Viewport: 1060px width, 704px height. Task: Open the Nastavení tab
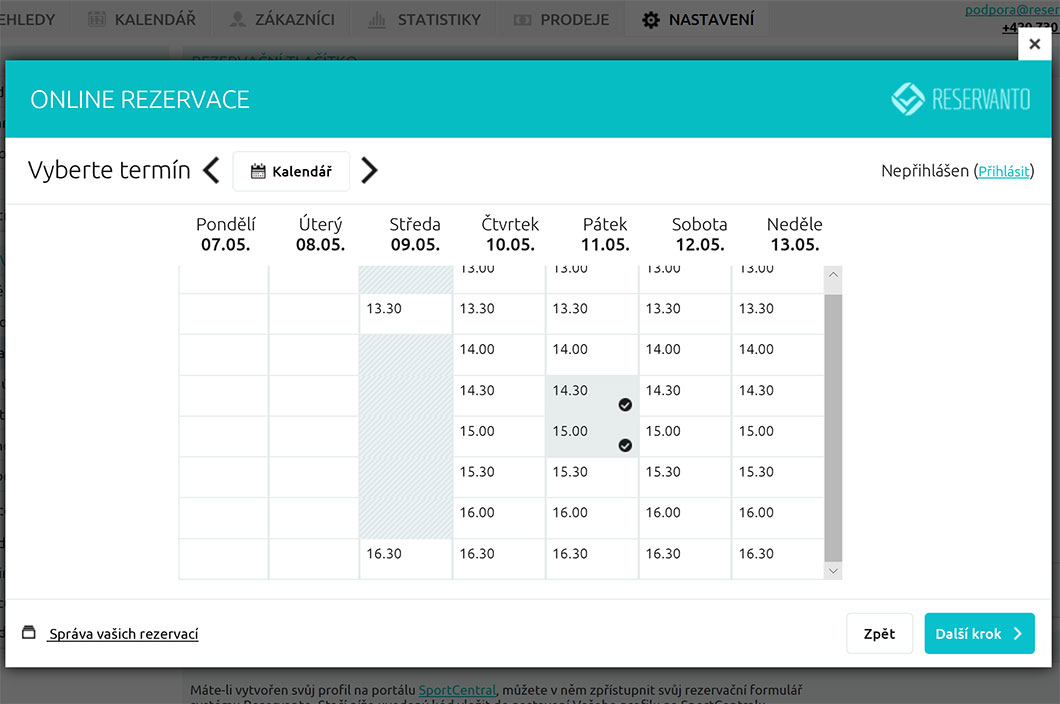point(698,19)
